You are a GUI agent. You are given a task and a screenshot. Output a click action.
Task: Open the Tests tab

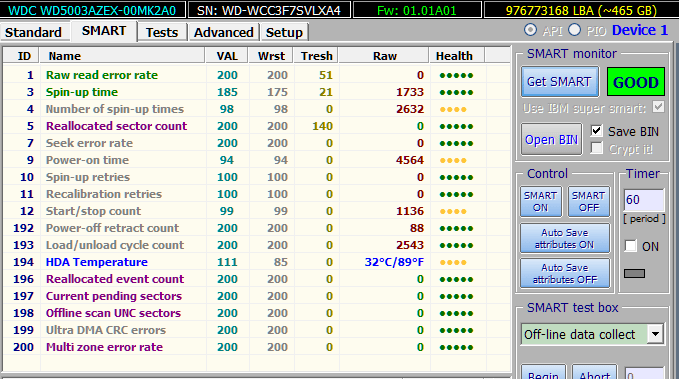point(162,32)
